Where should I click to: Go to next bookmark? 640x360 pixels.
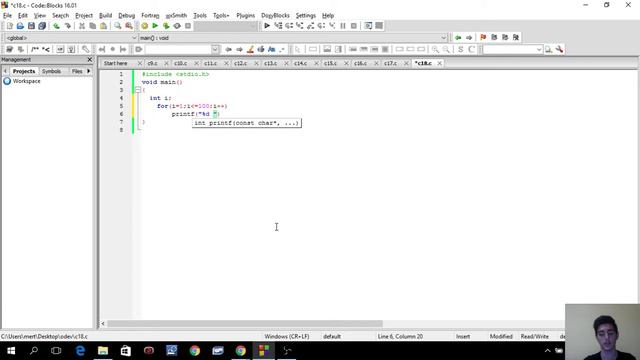click(x=505, y=38)
